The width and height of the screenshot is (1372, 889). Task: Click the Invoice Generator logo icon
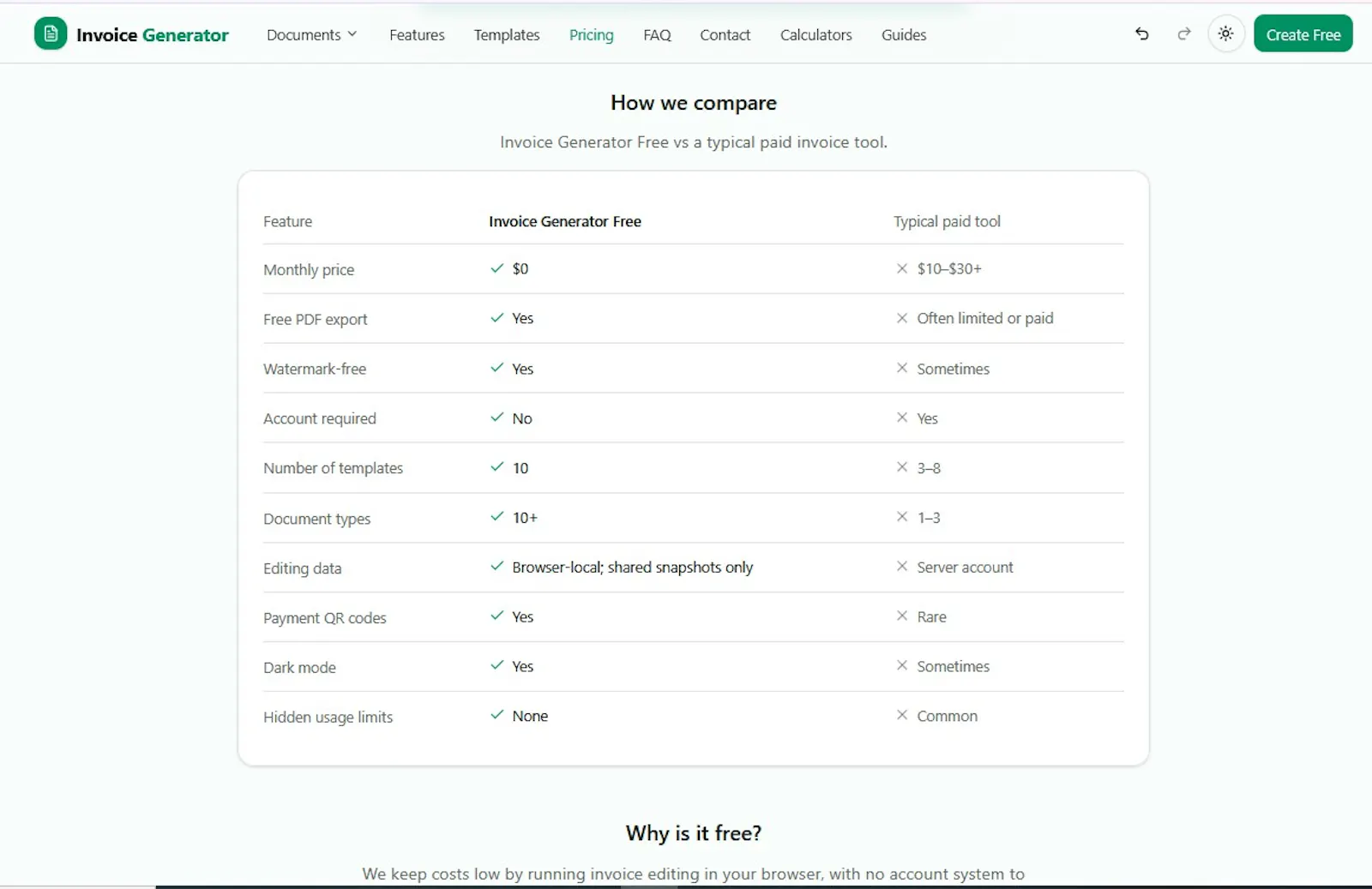pyautogui.click(x=51, y=34)
